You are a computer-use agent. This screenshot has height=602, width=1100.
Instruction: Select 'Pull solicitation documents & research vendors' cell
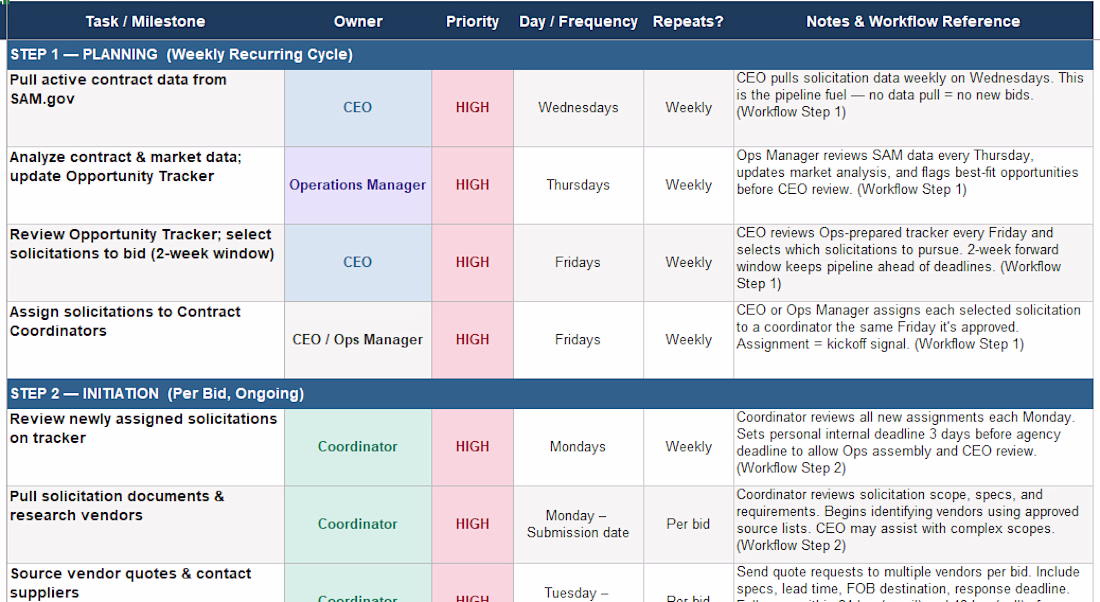[145, 524]
